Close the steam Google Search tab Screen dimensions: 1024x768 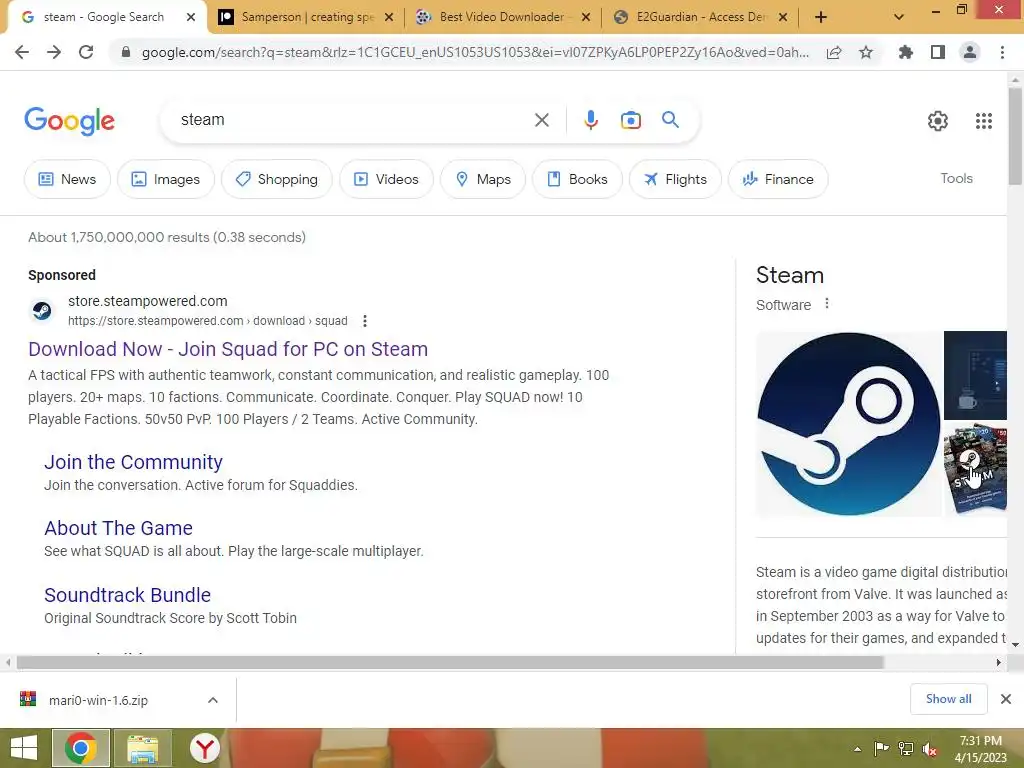coord(191,18)
